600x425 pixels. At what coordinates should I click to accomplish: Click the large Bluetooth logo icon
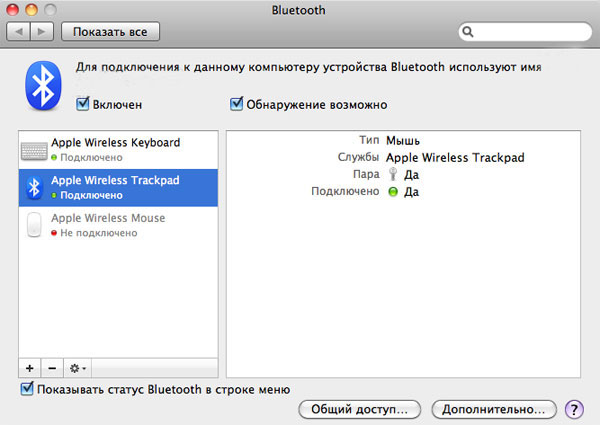(42, 85)
